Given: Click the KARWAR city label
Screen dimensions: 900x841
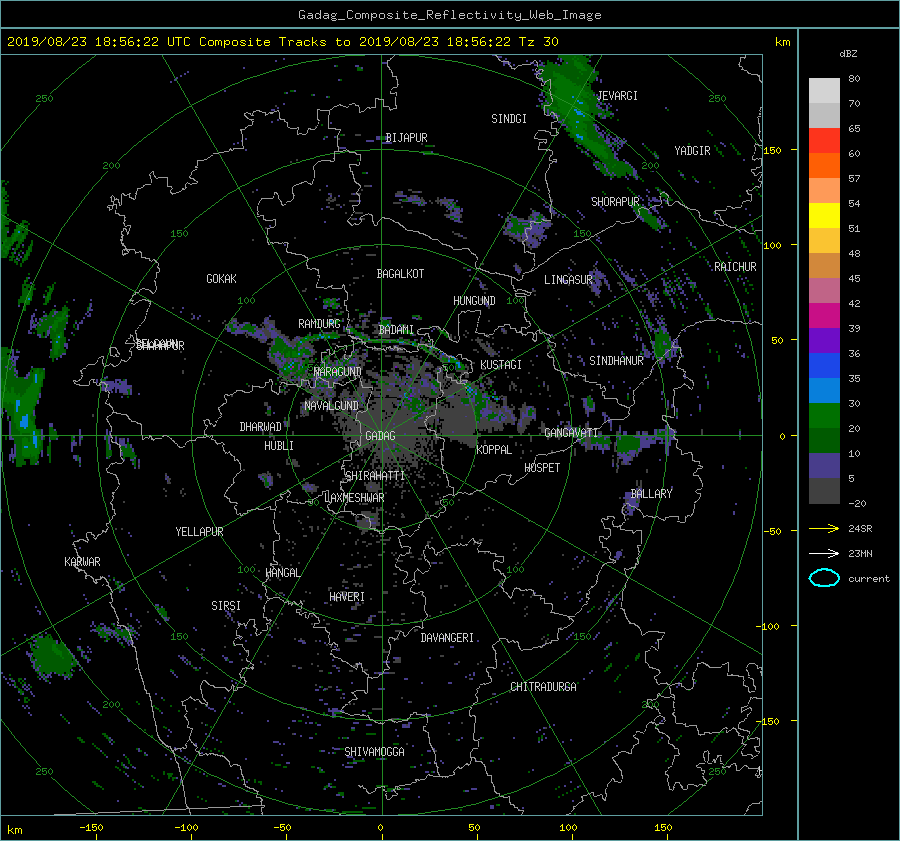Looking at the screenshot, I should pos(82,562).
